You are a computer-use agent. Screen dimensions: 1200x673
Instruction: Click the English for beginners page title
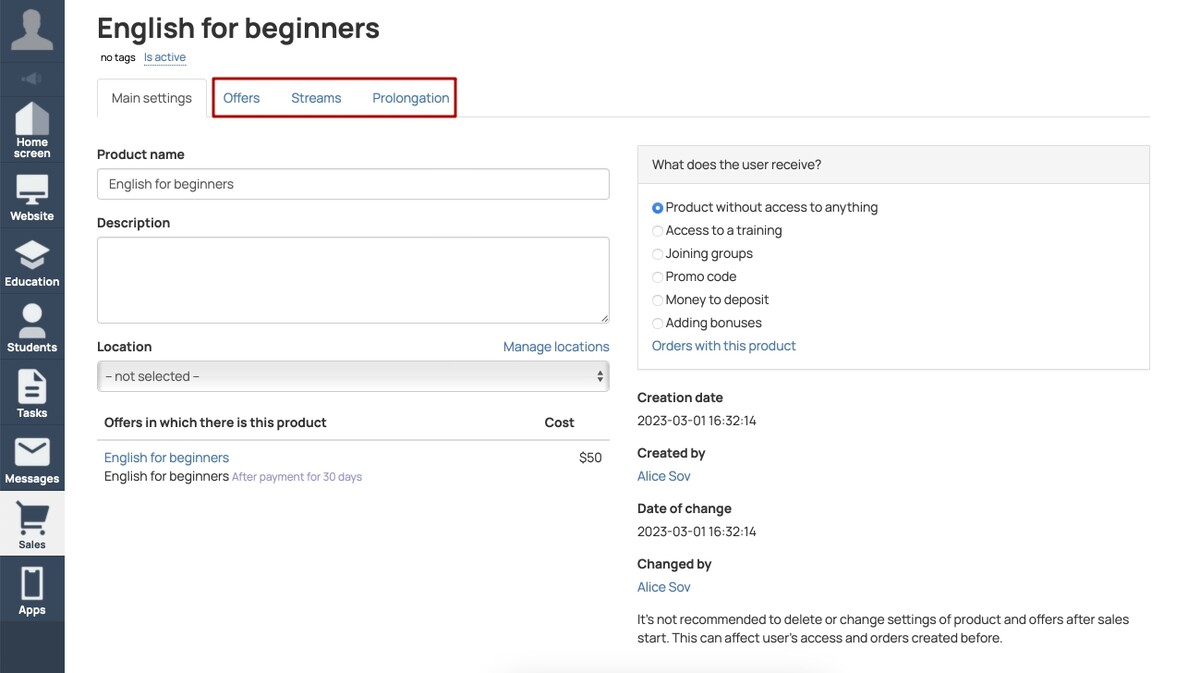[x=238, y=28]
